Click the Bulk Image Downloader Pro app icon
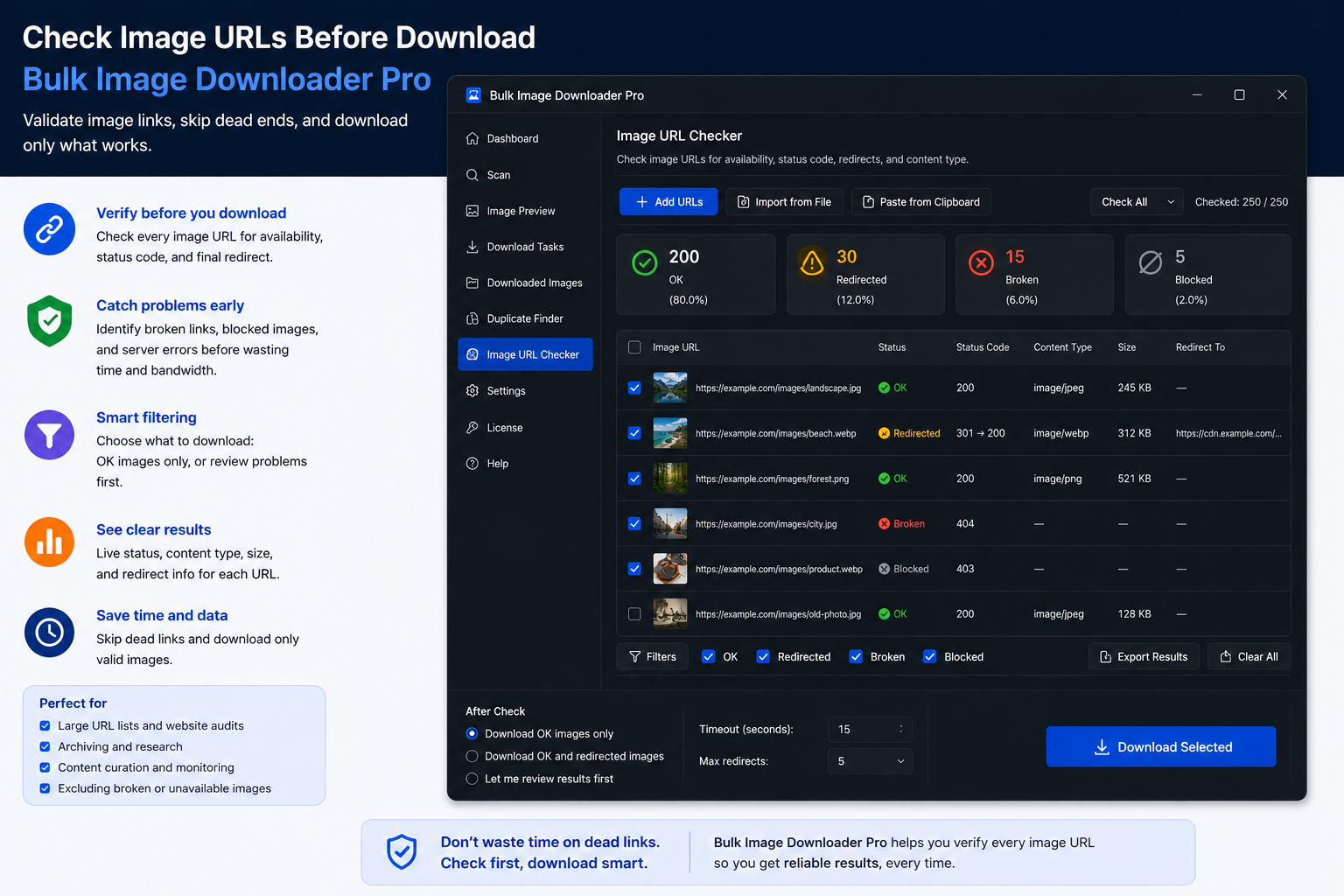This screenshot has width=1344, height=896. [473, 95]
